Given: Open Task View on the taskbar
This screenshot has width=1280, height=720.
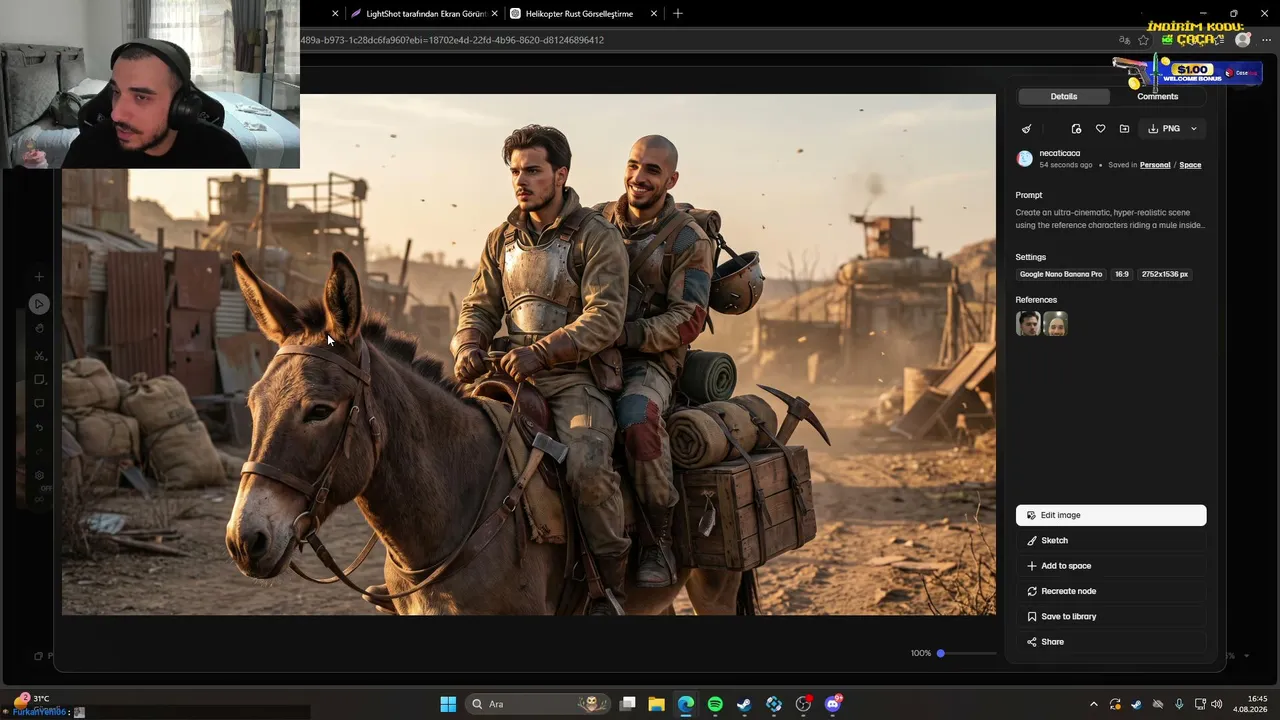Looking at the screenshot, I should click(x=628, y=704).
